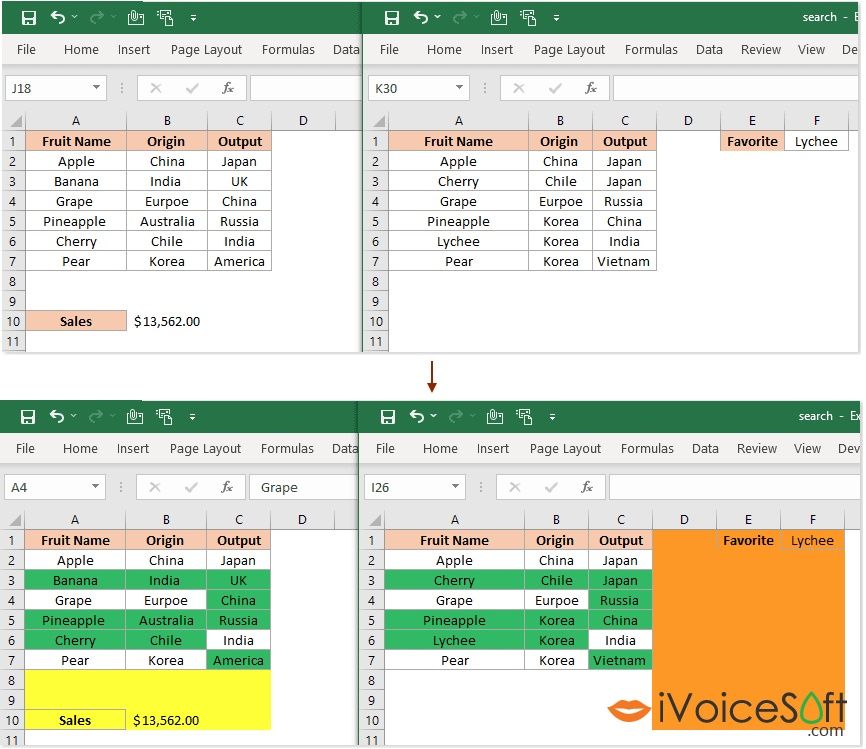Expand the Name Box dropdown showing I26
The height and width of the screenshot is (749, 866).
click(x=456, y=487)
